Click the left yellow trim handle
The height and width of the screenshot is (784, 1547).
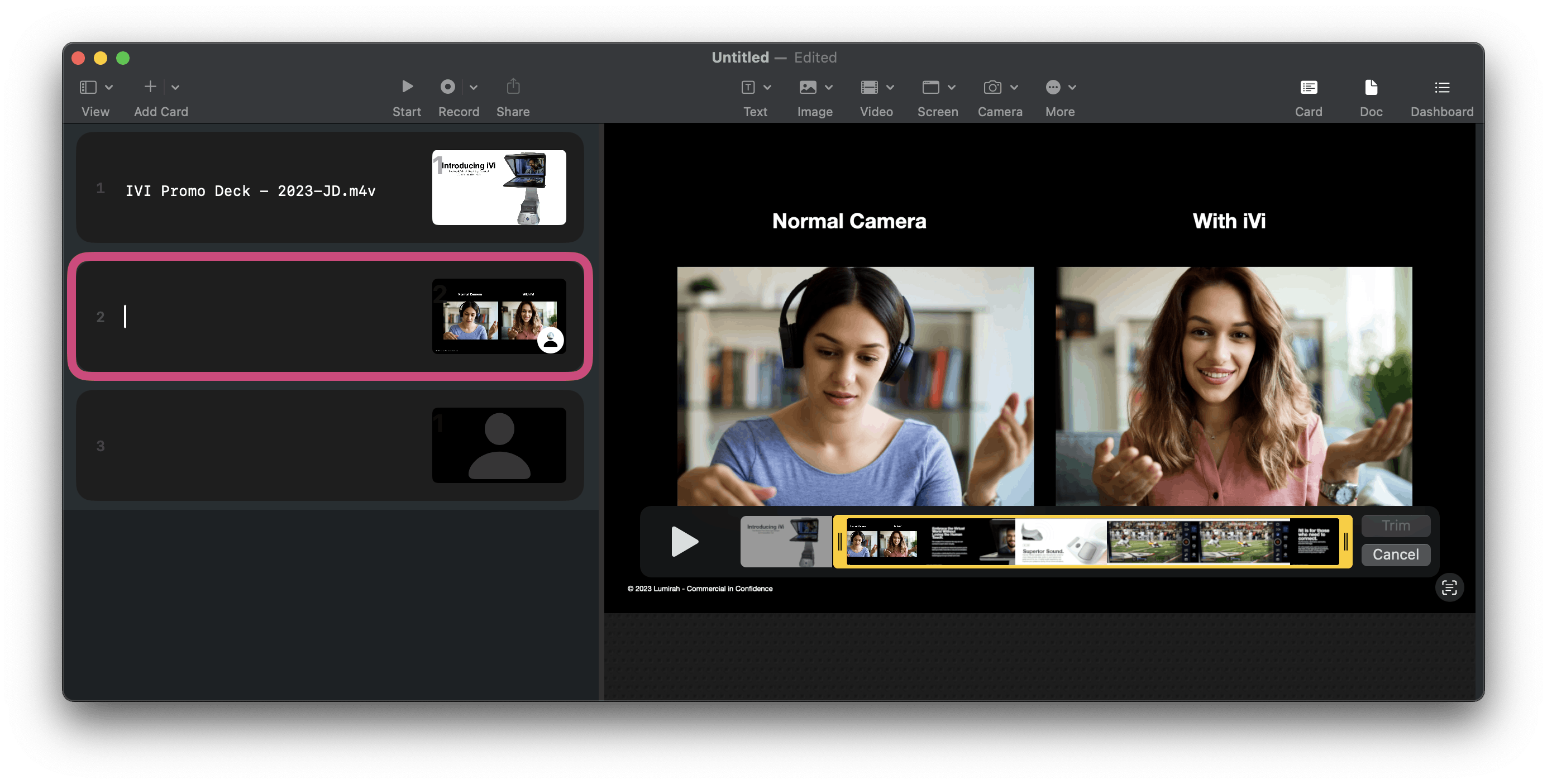coord(839,542)
